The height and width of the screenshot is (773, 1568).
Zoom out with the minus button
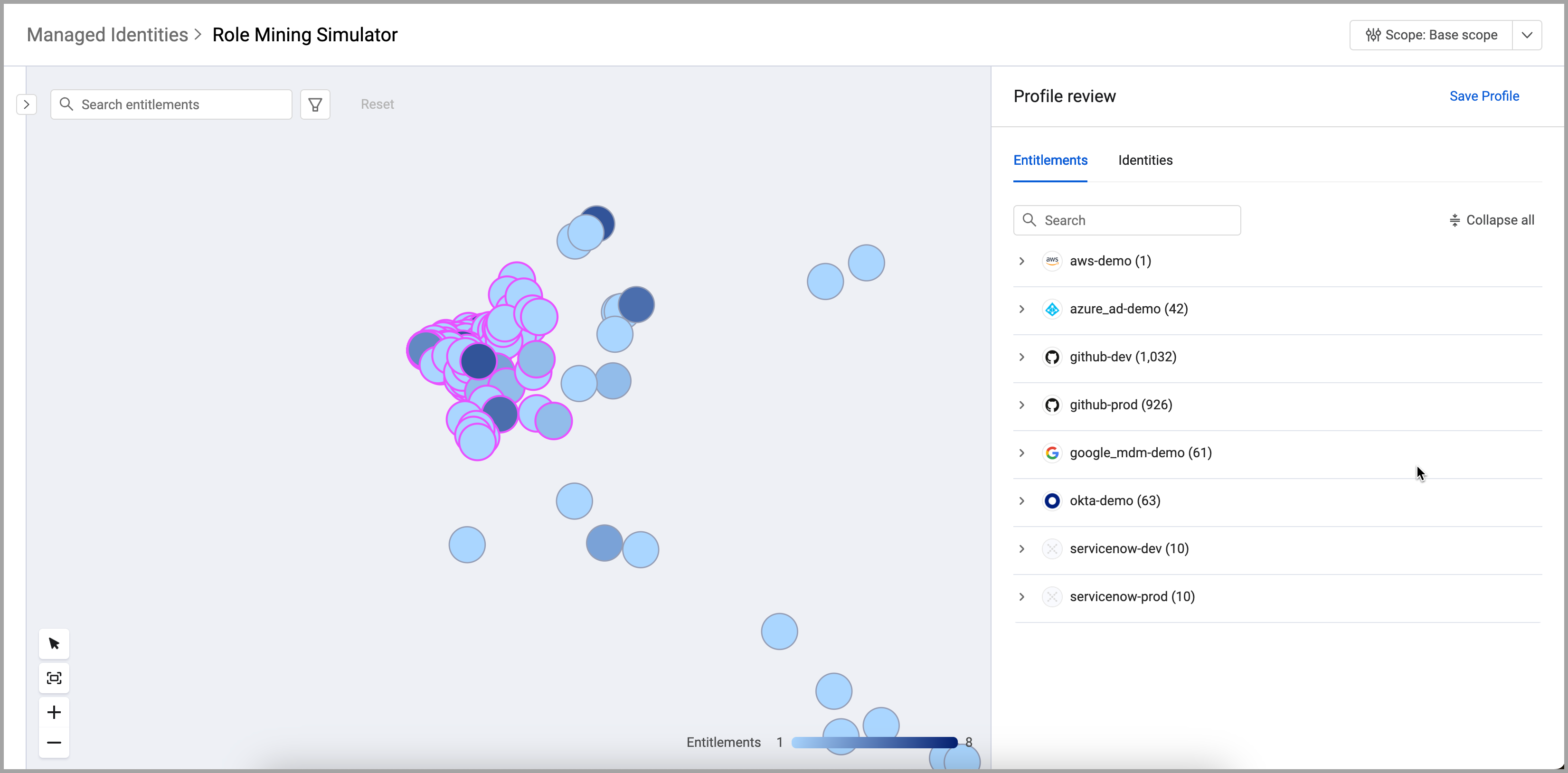54,743
